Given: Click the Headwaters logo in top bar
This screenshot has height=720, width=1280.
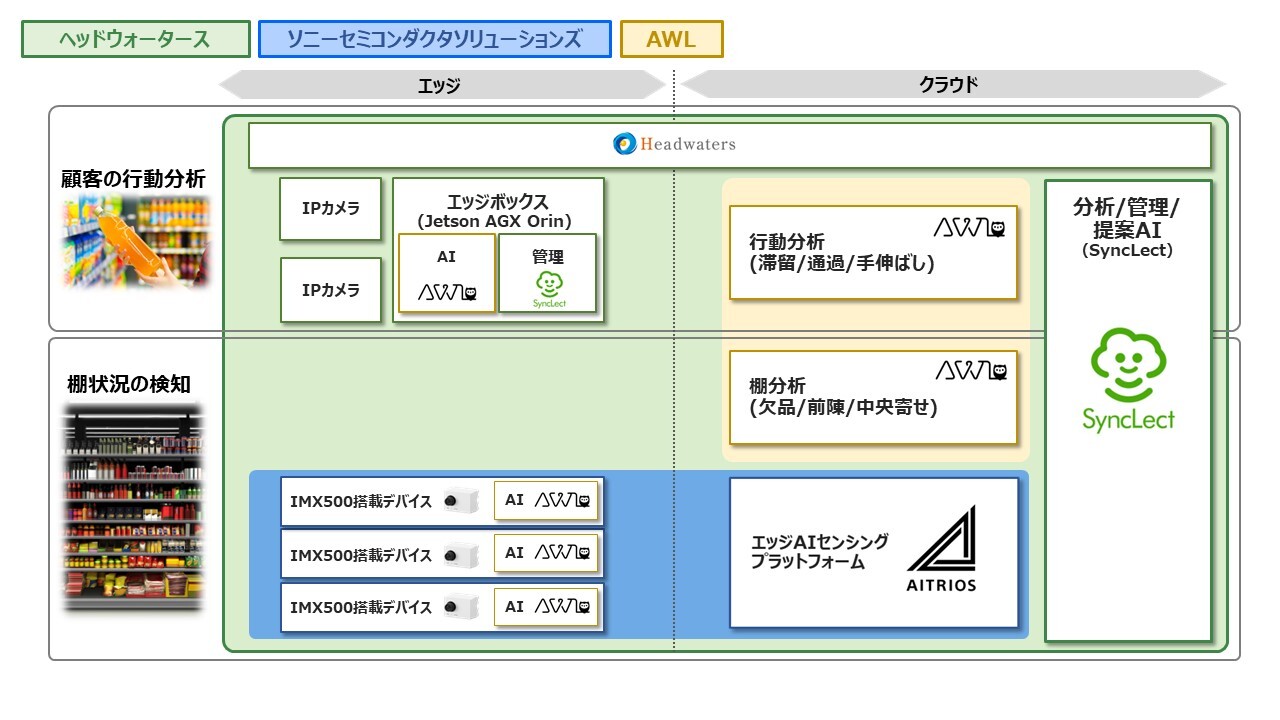Looking at the screenshot, I should tap(674, 144).
